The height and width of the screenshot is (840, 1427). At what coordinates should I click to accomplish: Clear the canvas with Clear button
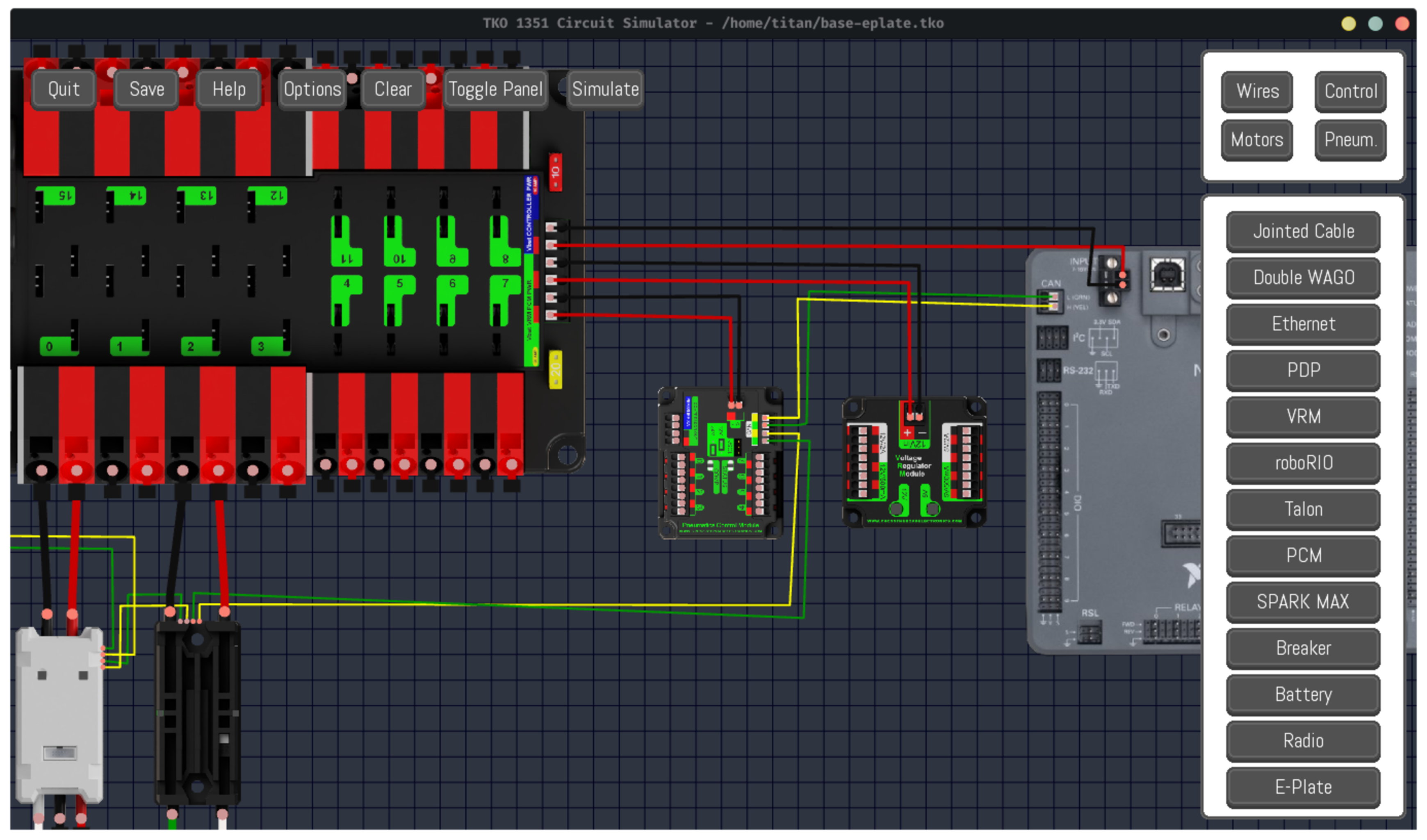click(x=393, y=89)
